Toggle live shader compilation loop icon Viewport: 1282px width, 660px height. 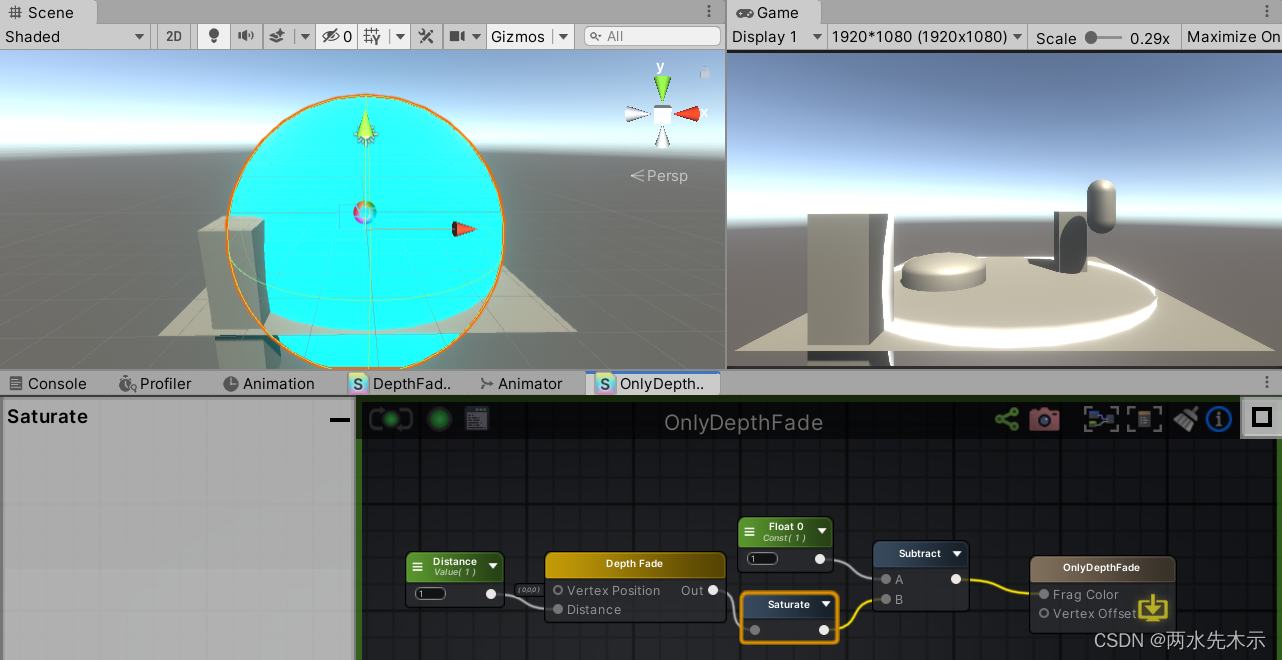[390, 418]
